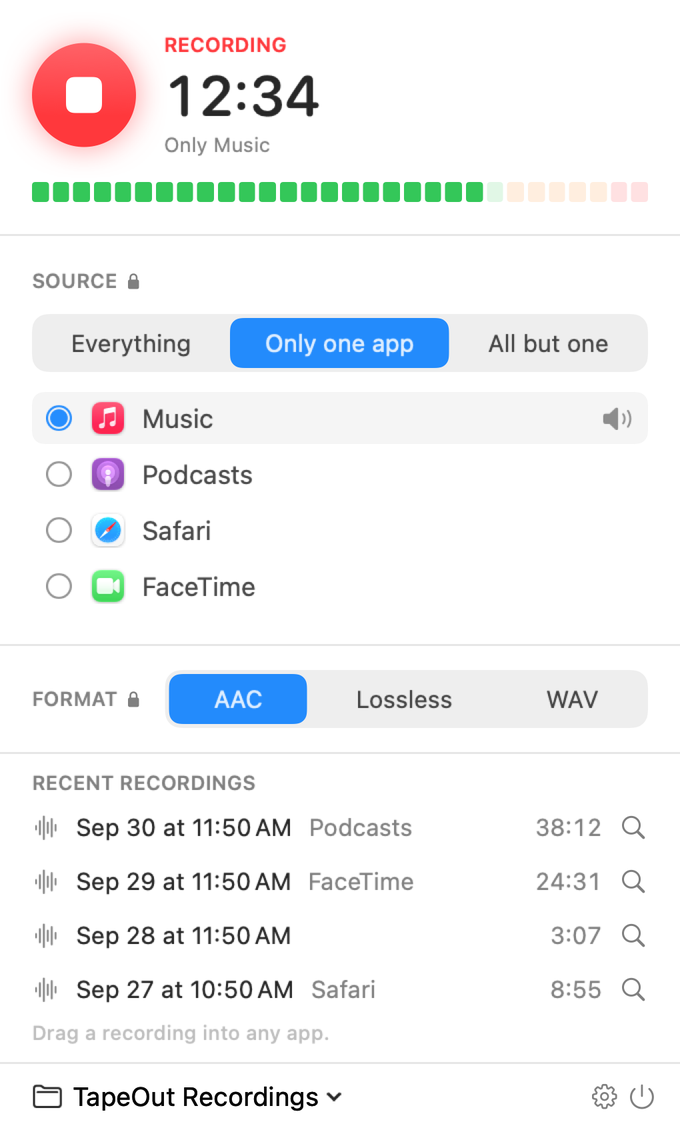Choose AAC format

238,699
